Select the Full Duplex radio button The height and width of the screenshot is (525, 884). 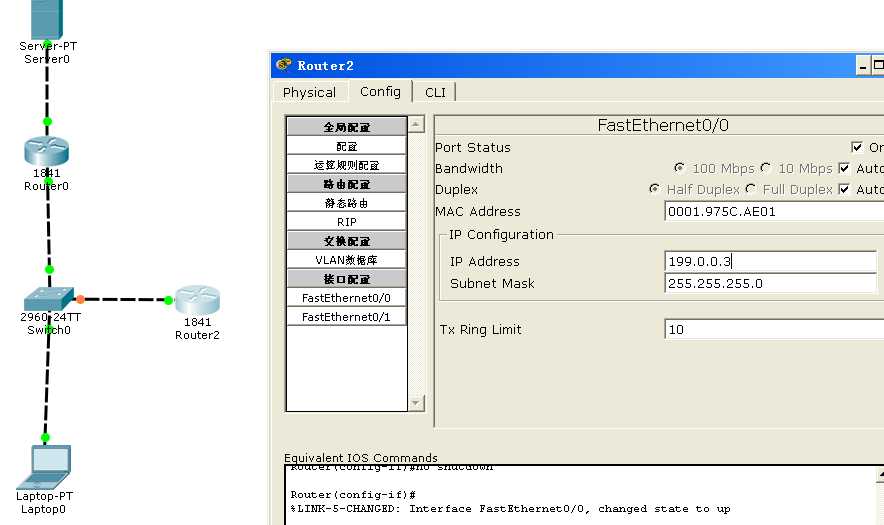pyautogui.click(x=750, y=188)
